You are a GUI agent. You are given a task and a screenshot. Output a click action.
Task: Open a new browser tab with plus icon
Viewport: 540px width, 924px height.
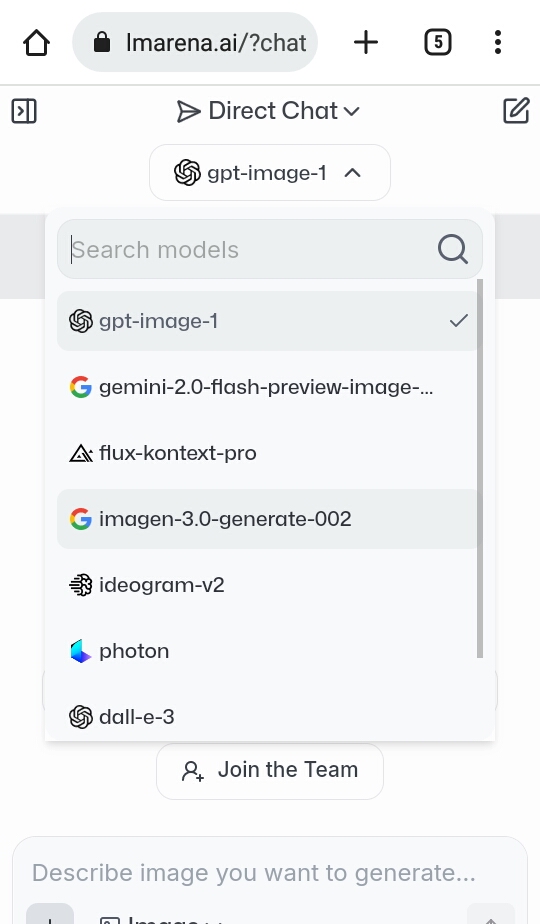tap(366, 42)
